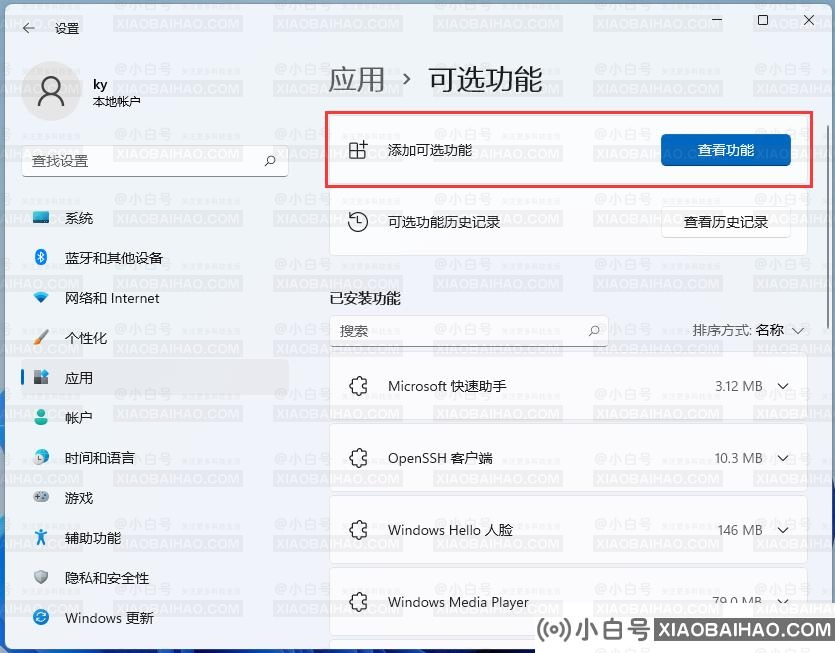Open 蓝牙和其他设备 settings category

pyautogui.click(x=154, y=258)
